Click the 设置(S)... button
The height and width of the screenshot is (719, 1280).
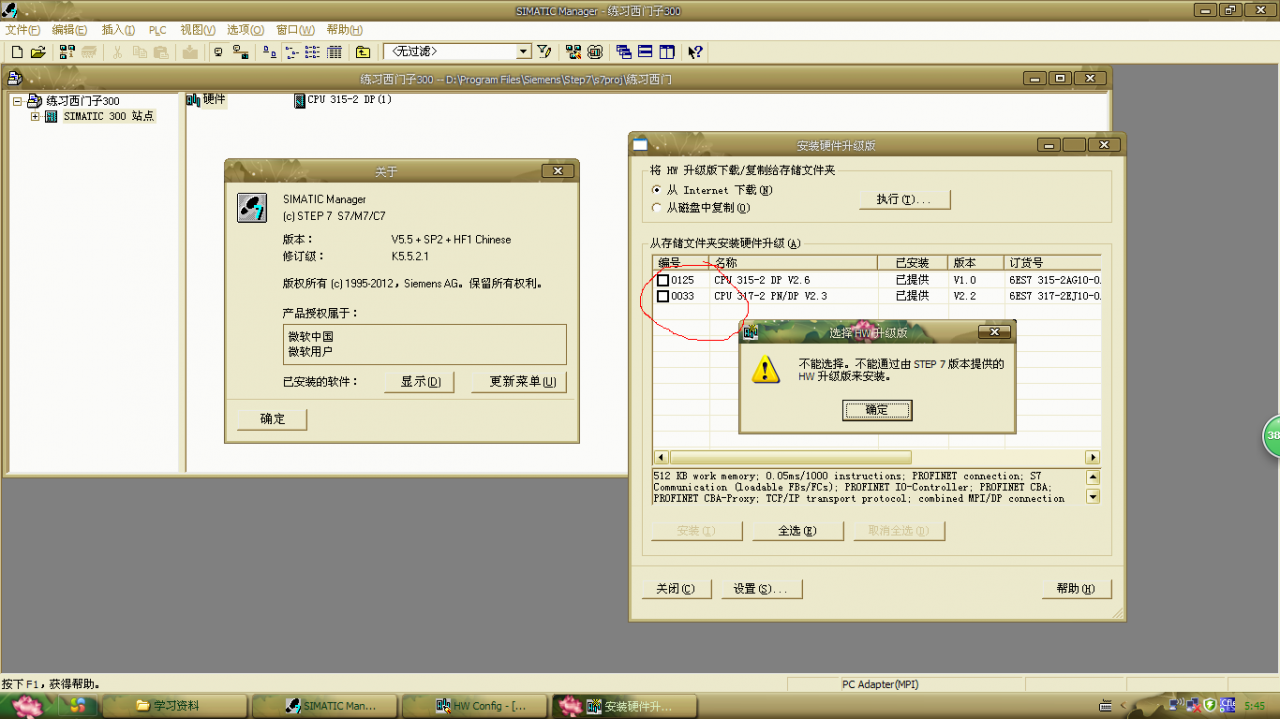click(x=761, y=589)
